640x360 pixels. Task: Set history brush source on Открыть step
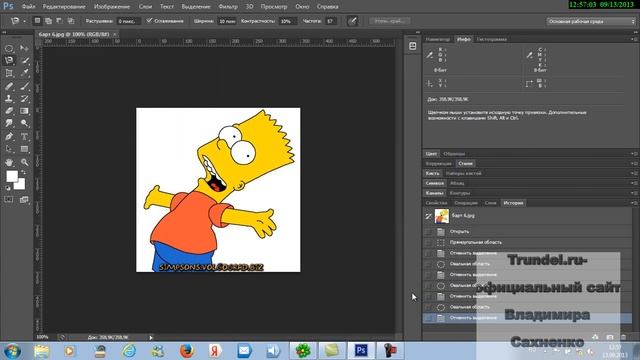coord(429,231)
